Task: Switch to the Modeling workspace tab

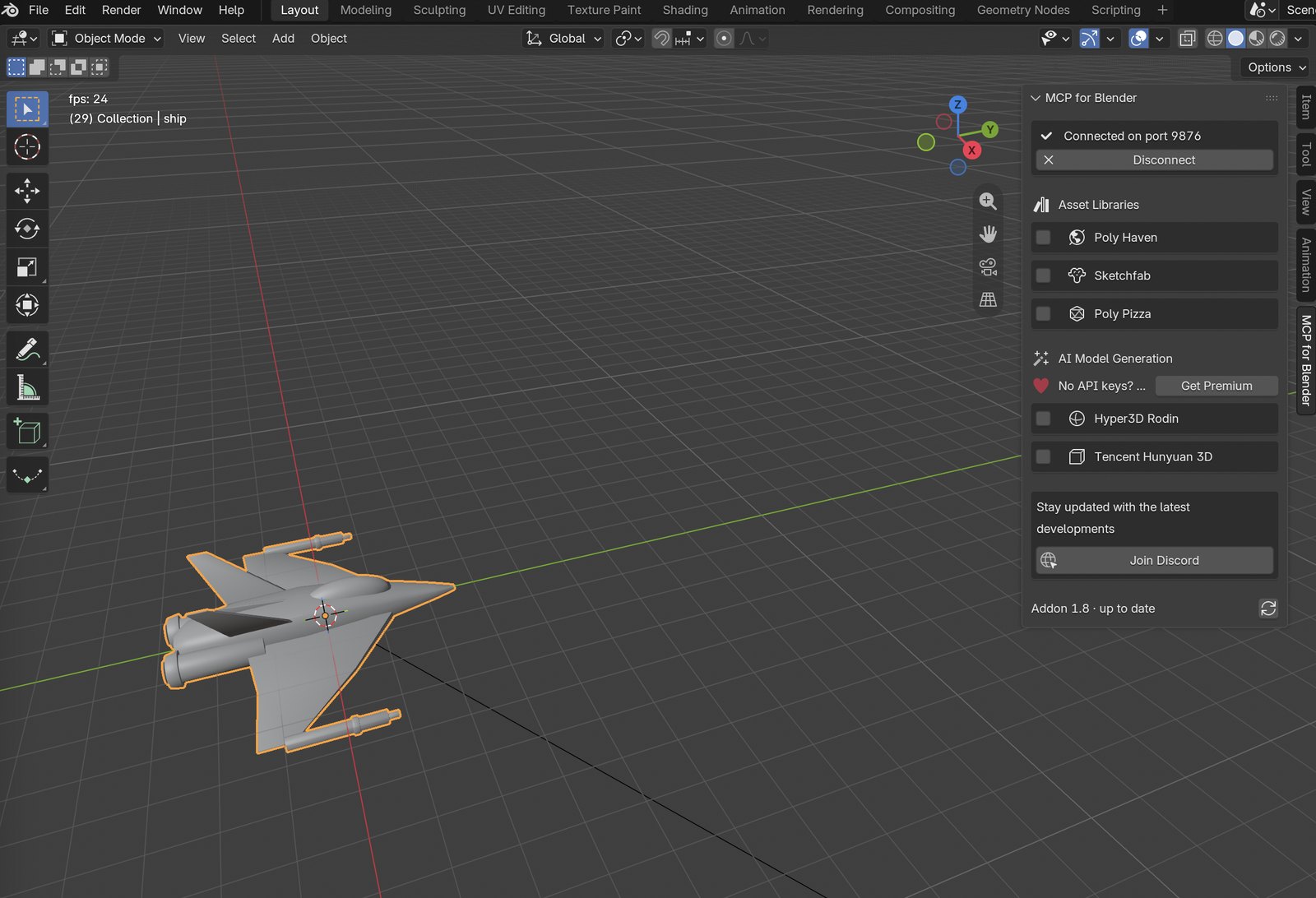Action: pos(366,10)
